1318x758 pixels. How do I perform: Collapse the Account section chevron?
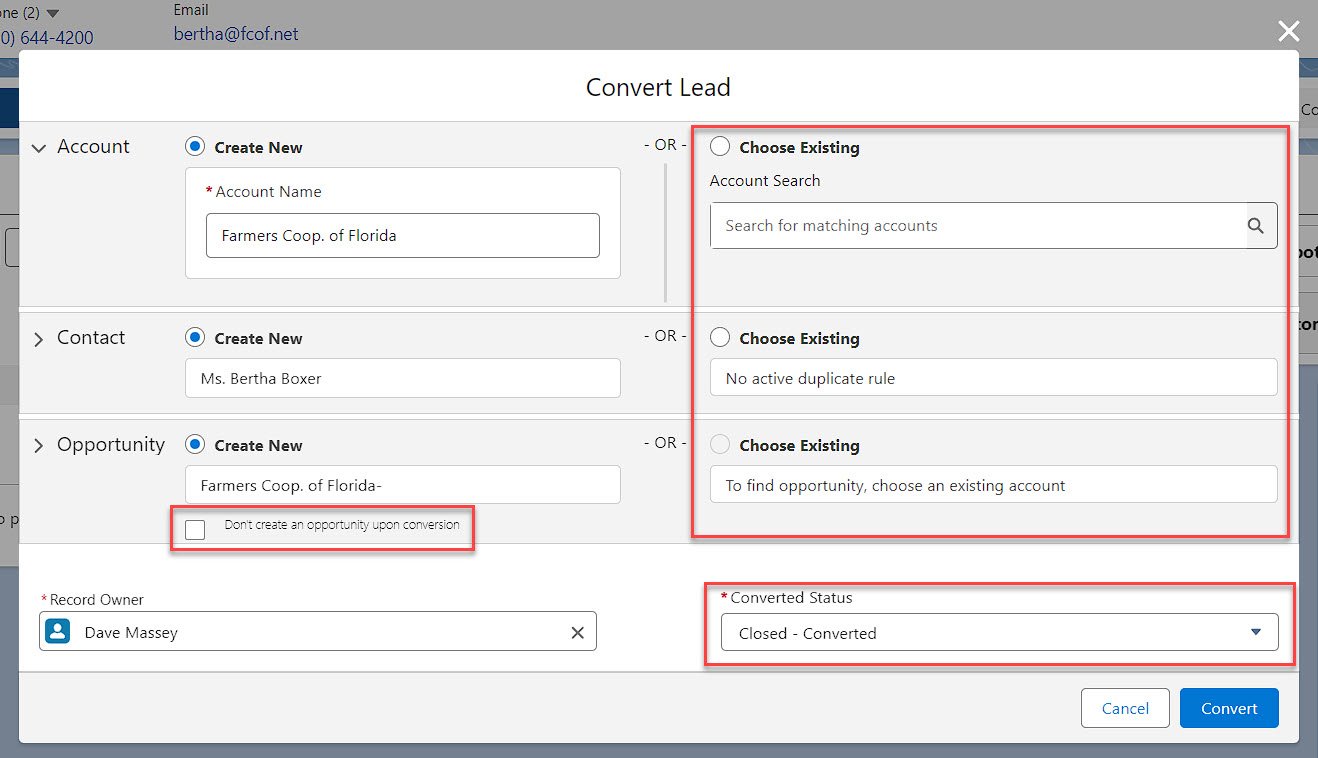pos(39,148)
